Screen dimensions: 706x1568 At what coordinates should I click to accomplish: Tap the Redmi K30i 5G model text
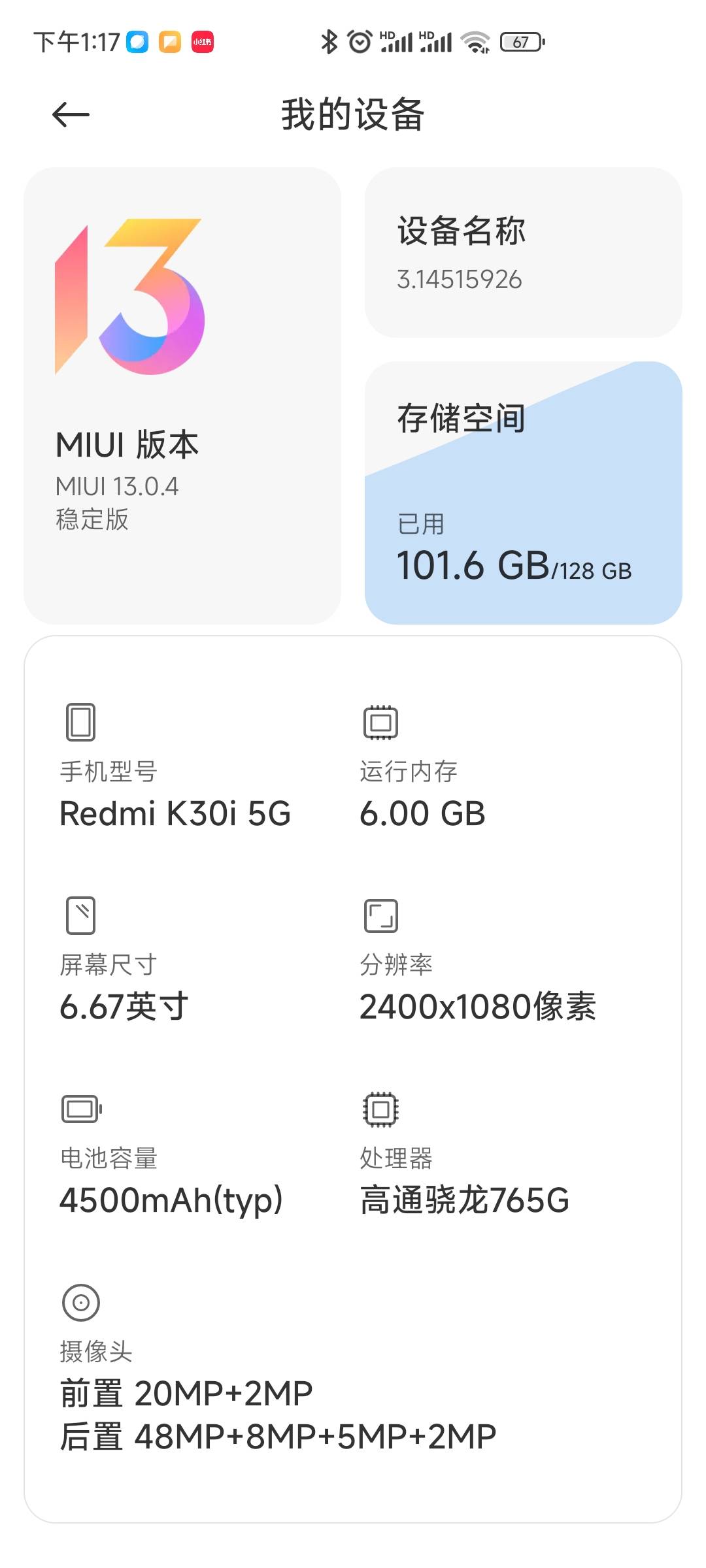(x=175, y=814)
